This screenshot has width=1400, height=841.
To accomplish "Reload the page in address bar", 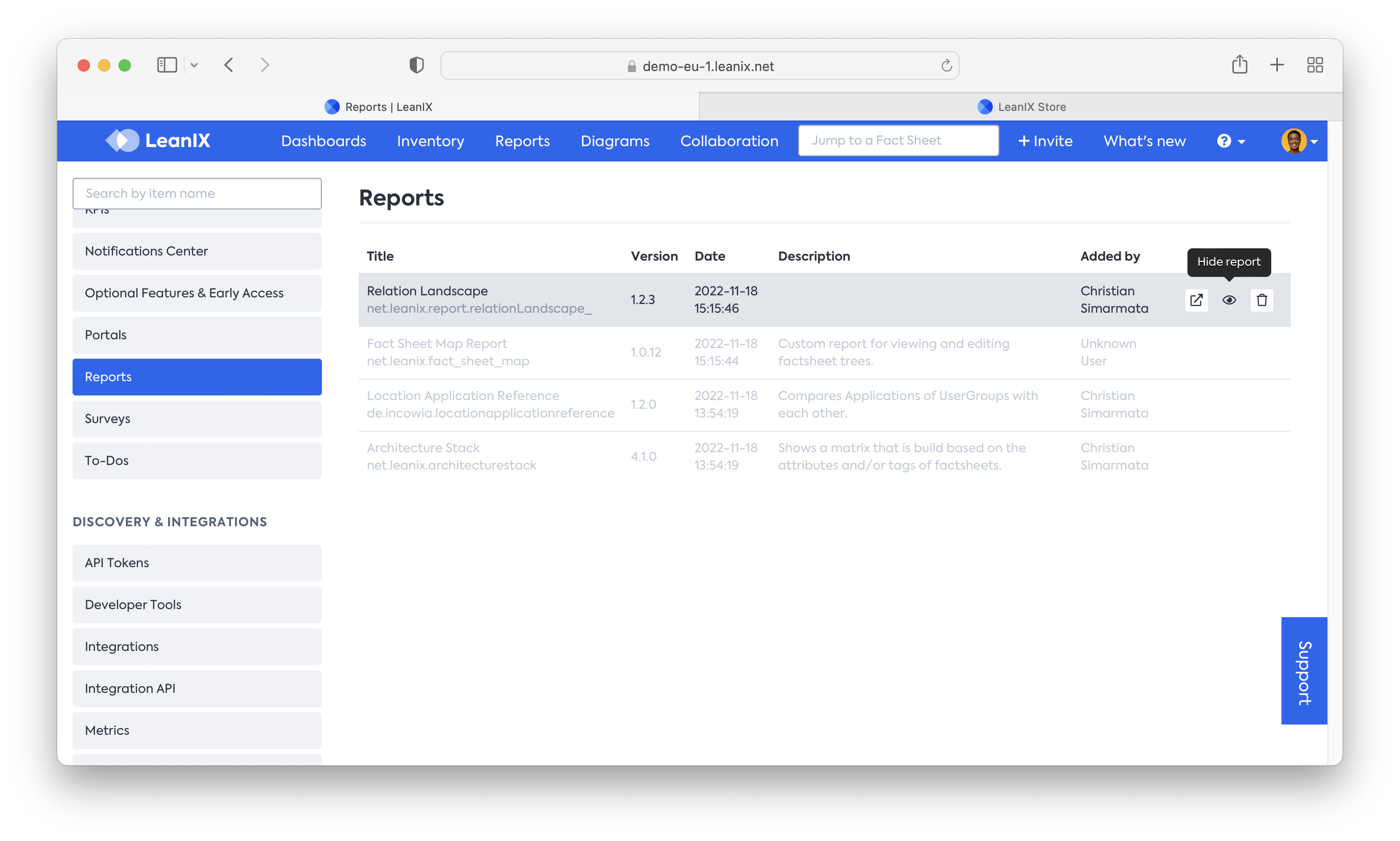I will [x=946, y=66].
